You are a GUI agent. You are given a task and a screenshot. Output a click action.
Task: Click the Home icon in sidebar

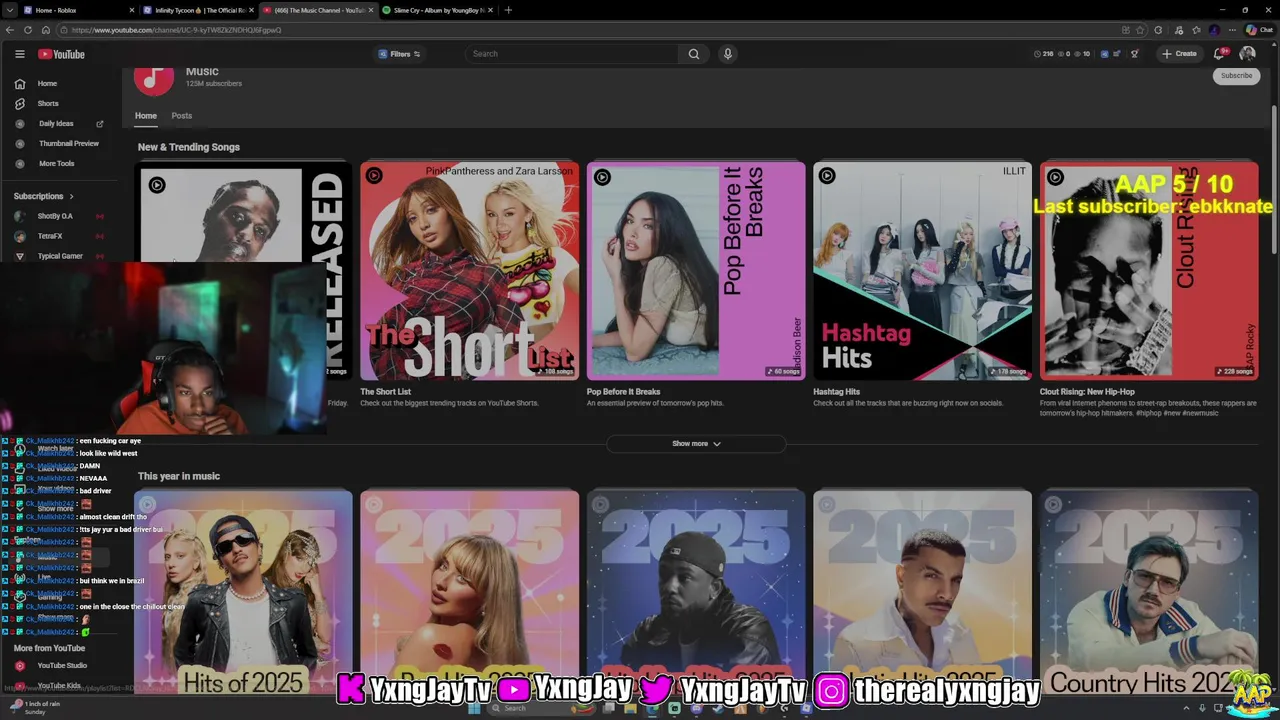point(19,84)
